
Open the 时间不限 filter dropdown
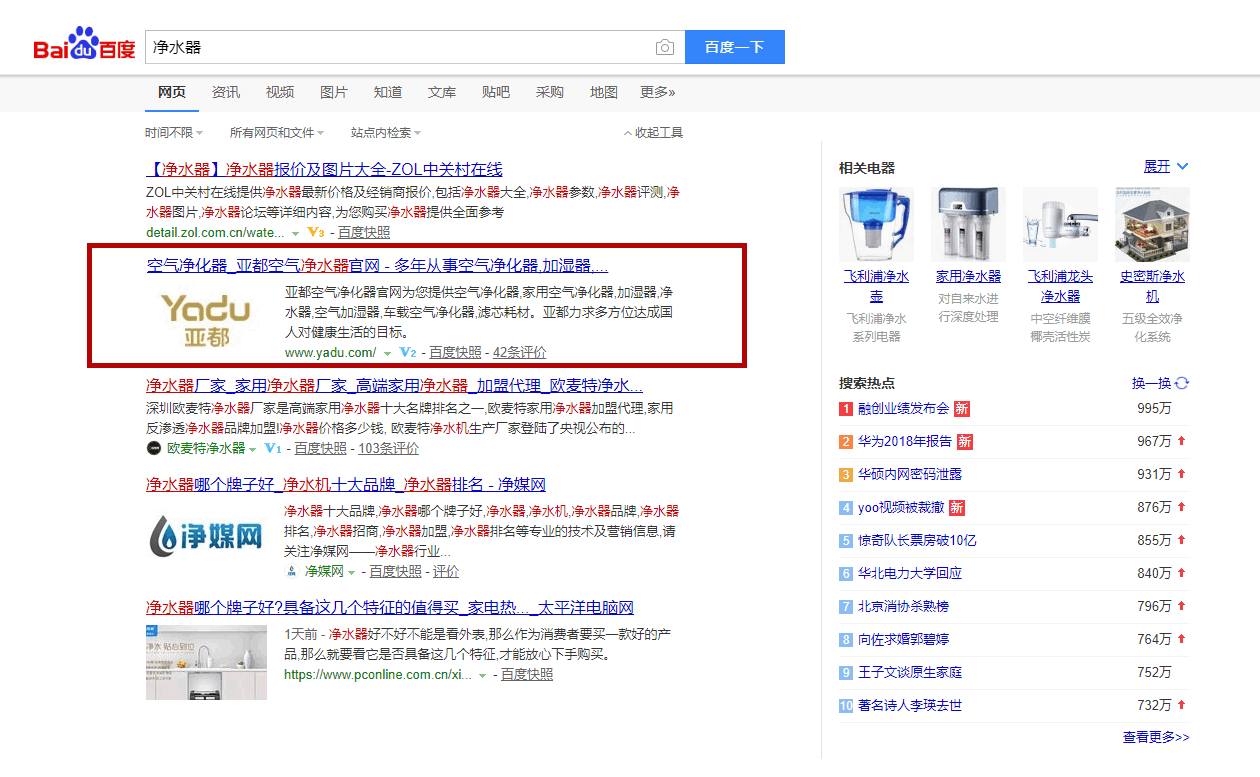(174, 132)
